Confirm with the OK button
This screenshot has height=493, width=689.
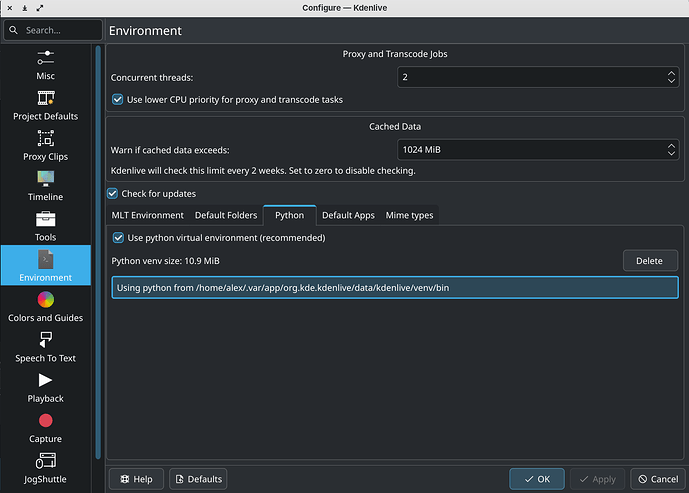537,479
